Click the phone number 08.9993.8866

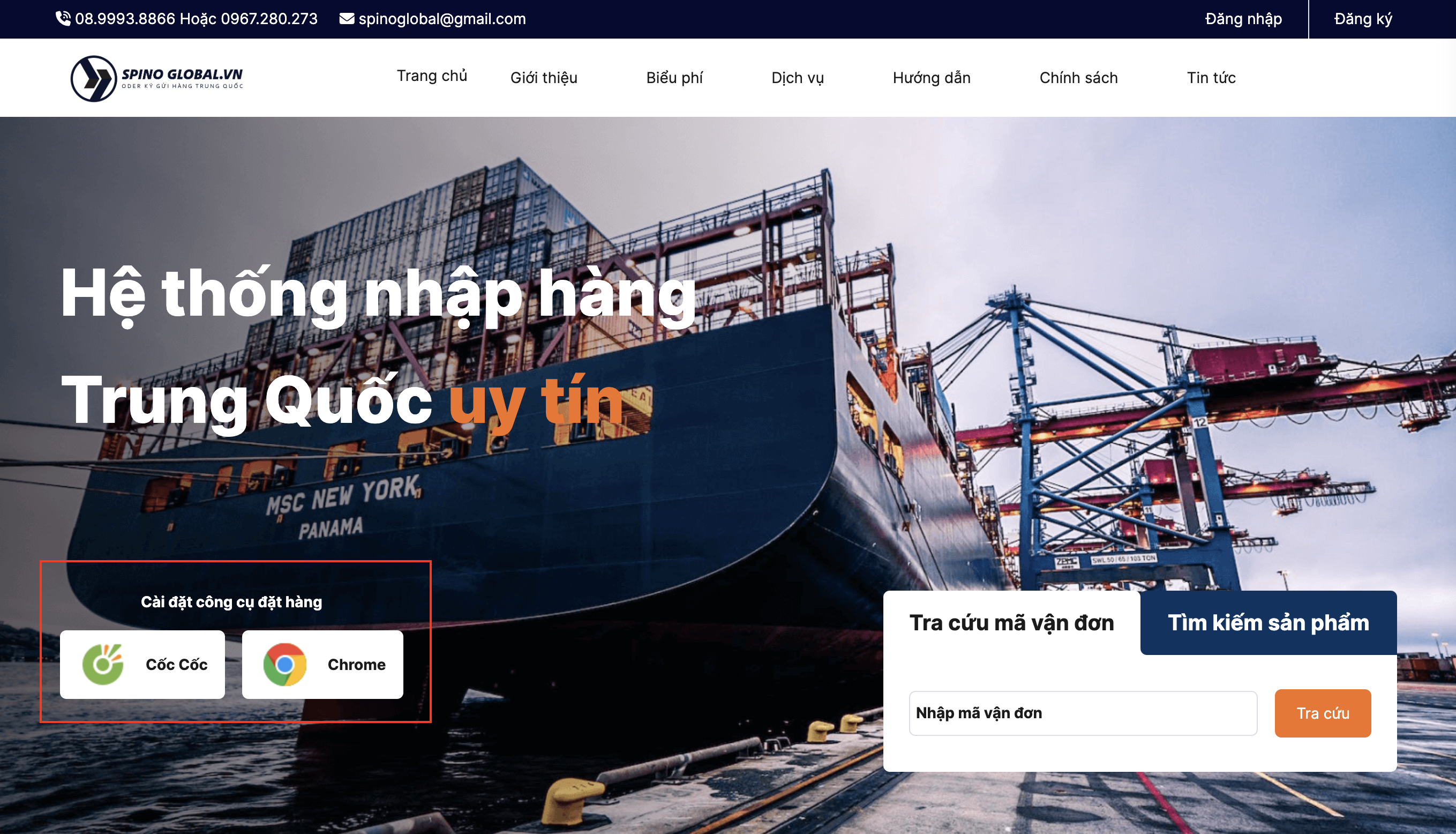pos(125,19)
